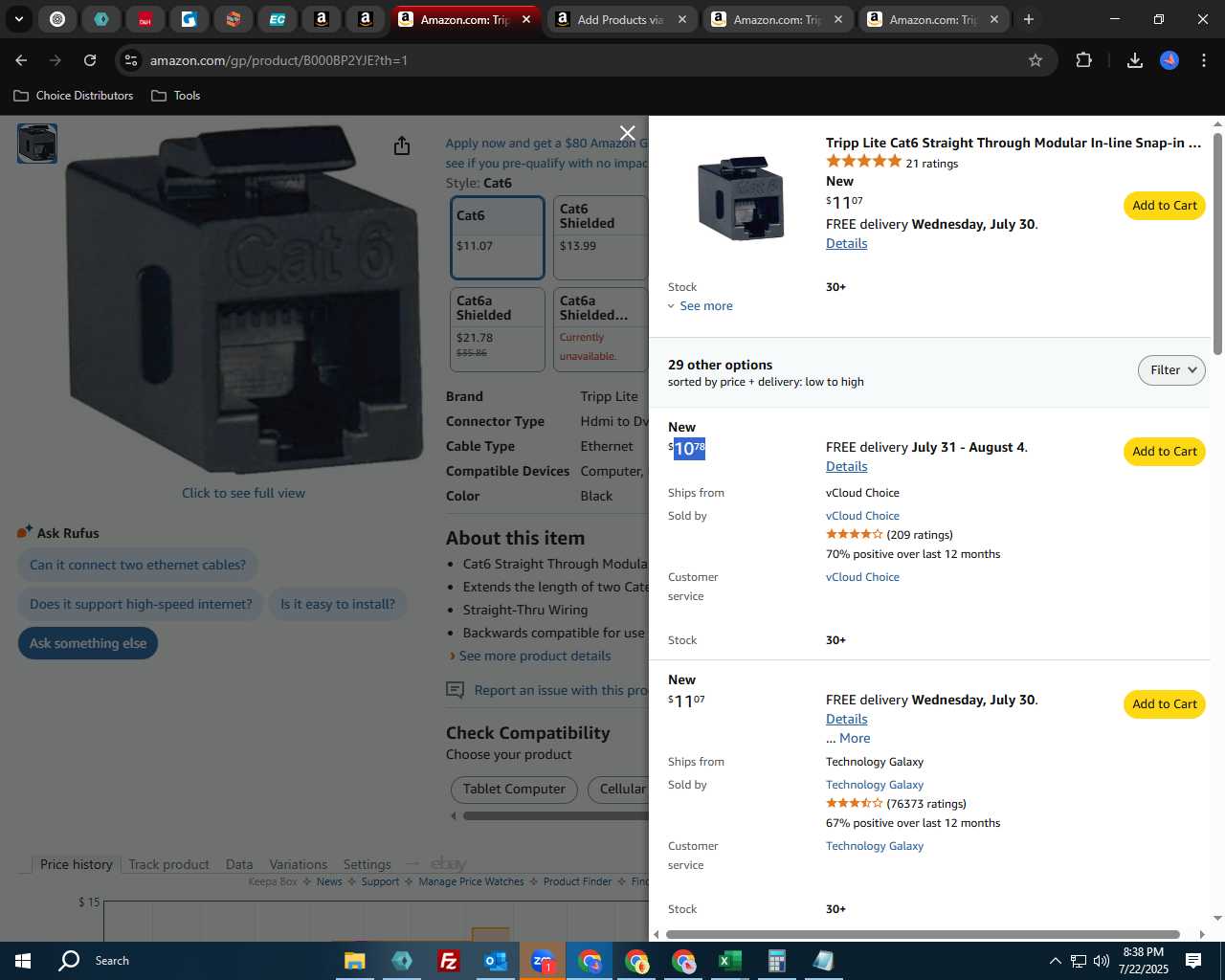1225x980 pixels.
Task: Open the blue G pinned tab
Action: (x=189, y=19)
